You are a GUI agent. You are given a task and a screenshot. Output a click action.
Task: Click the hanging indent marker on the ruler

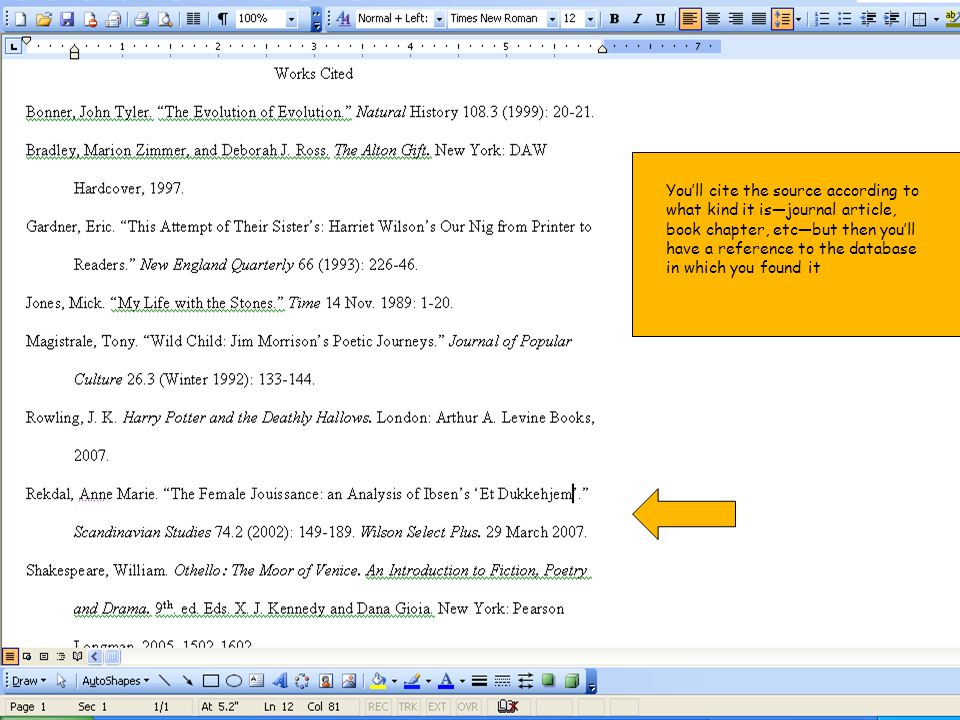point(74,48)
